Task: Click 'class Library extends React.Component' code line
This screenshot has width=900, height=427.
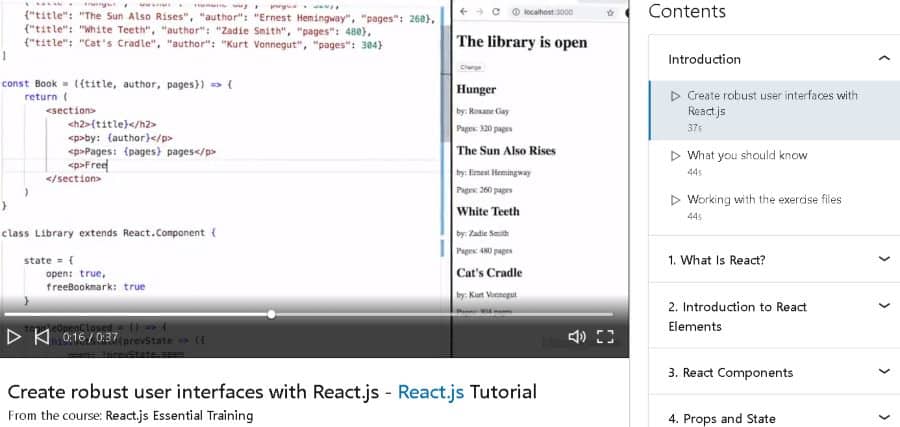Action: pyautogui.click(x=108, y=233)
